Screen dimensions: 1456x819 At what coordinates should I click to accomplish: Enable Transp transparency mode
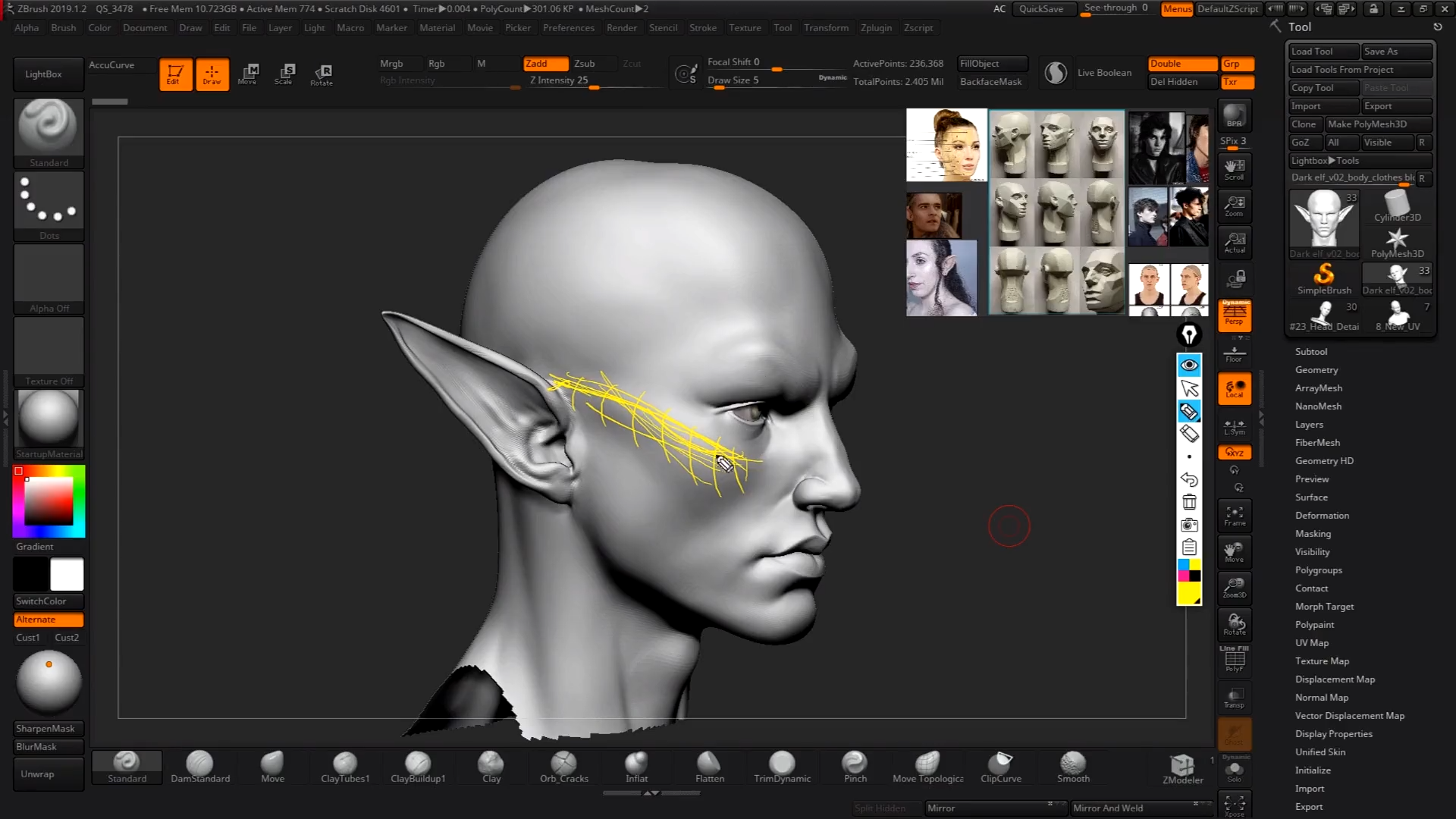point(1234,696)
